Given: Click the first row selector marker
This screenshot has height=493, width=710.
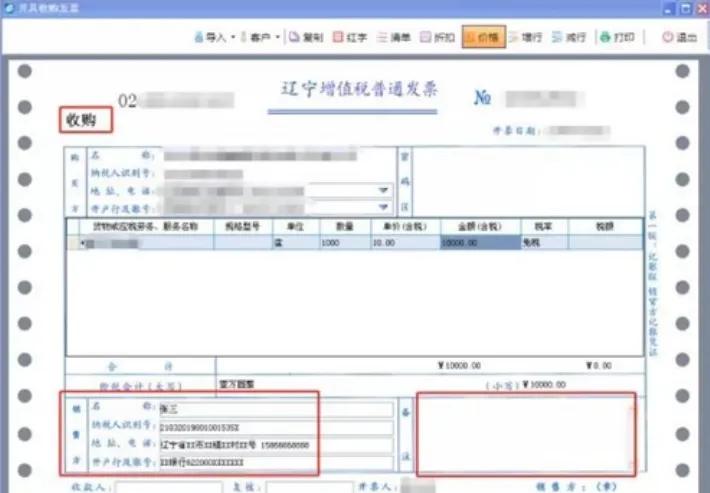Looking at the screenshot, I should click(73, 243).
